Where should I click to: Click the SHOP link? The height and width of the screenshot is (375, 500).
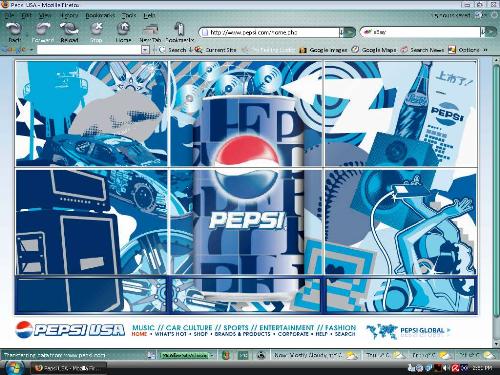pos(201,334)
